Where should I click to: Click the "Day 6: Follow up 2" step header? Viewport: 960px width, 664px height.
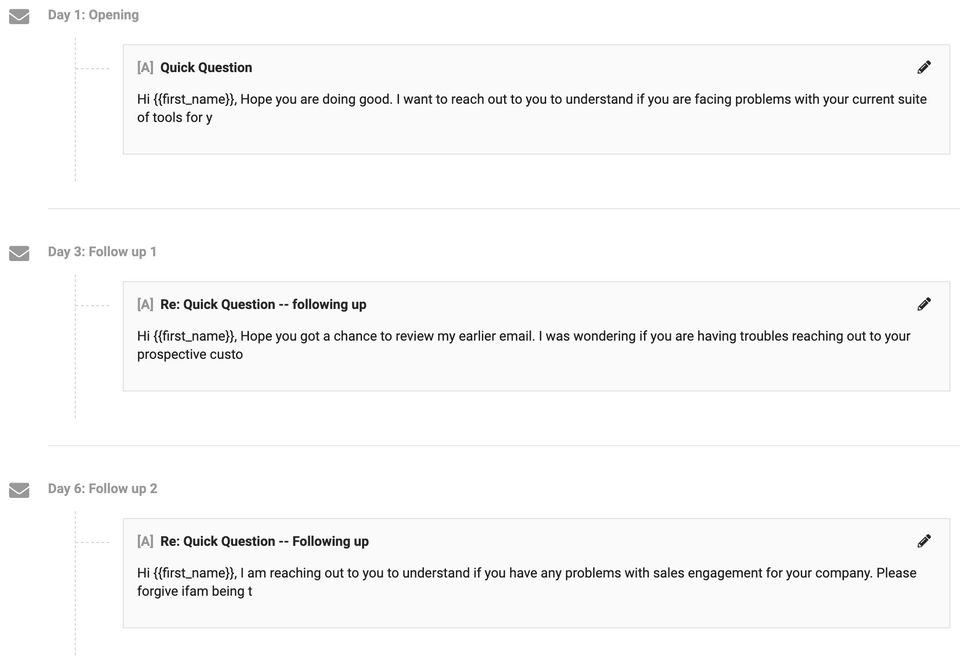pos(102,489)
